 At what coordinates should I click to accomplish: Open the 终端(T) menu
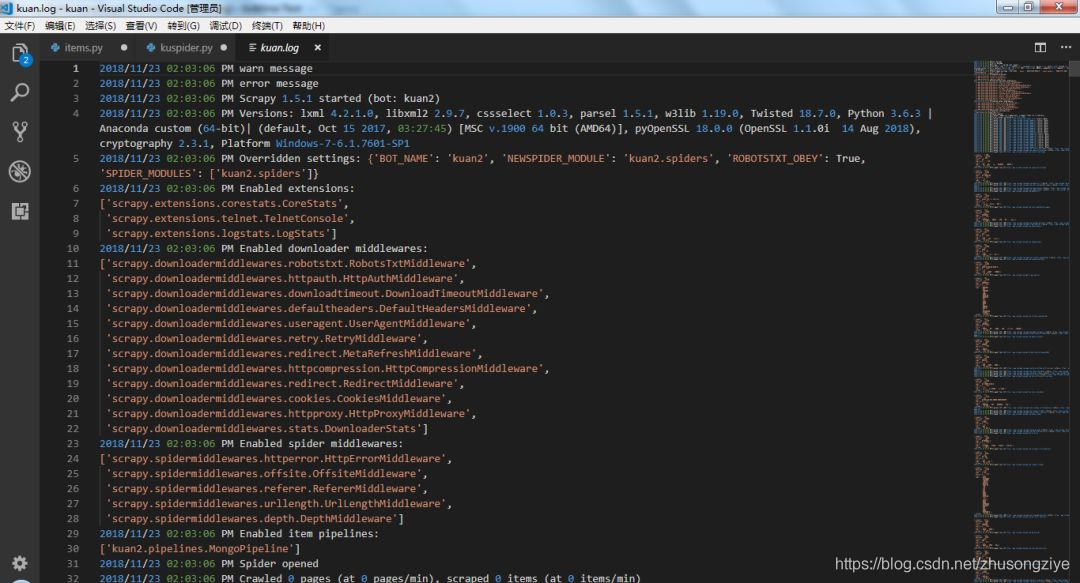tap(267, 25)
